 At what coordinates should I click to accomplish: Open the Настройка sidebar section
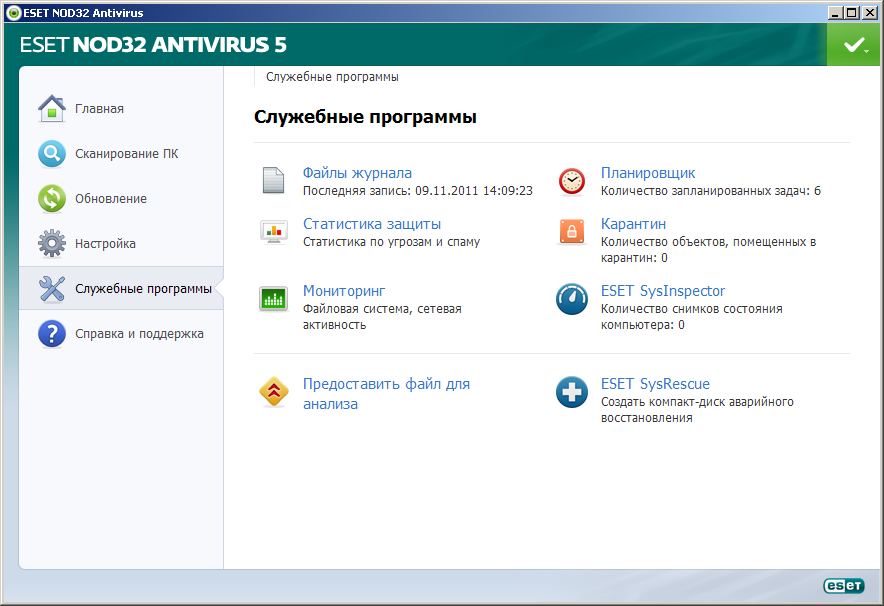[105, 243]
